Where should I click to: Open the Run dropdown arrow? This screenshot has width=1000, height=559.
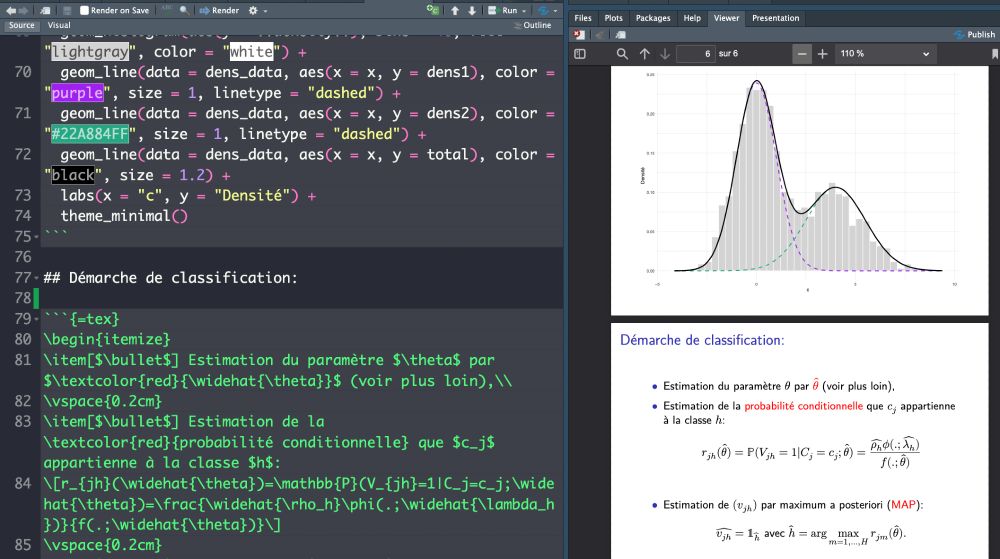pyautogui.click(x=524, y=11)
